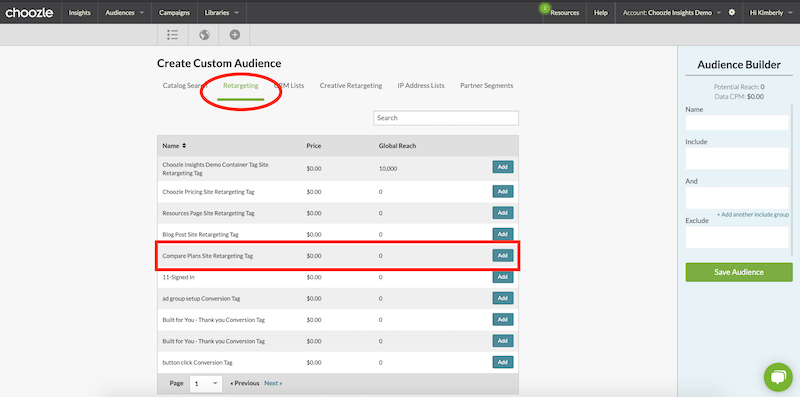Click the Create Custom Audience heading

(x=219, y=63)
